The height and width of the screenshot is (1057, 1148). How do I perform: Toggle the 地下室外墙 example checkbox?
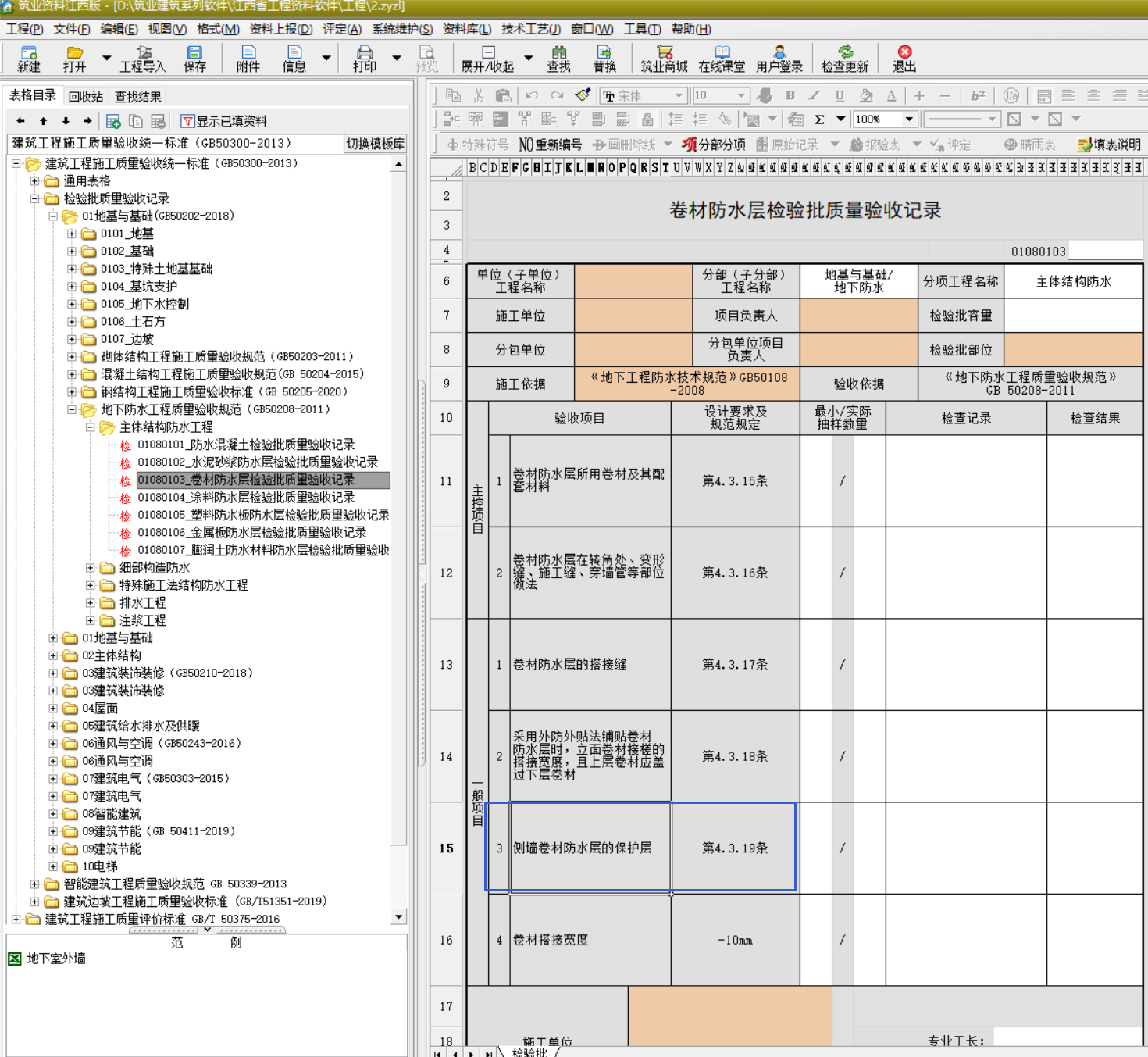15,959
